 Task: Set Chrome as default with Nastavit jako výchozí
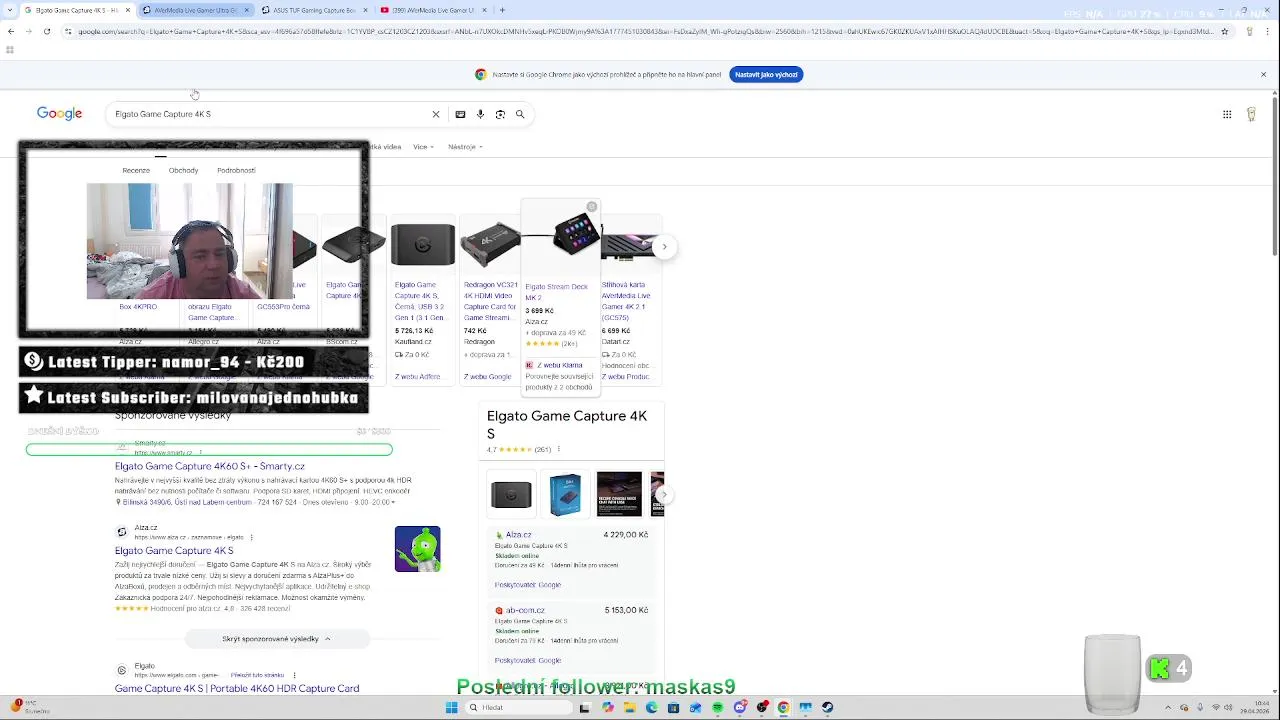[766, 74]
